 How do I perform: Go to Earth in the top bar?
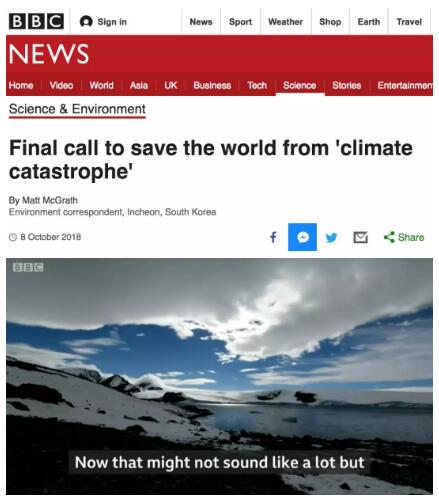(369, 22)
